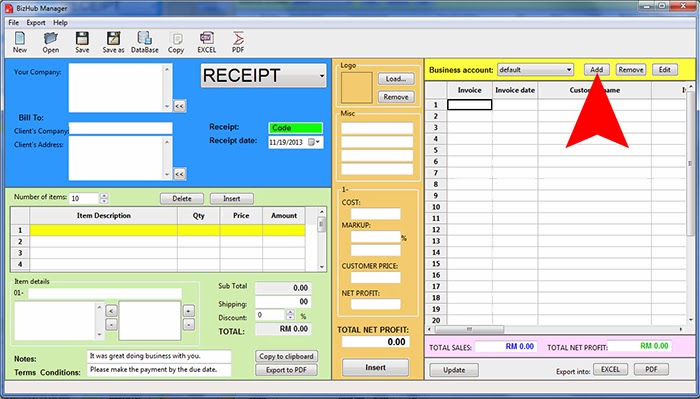Edit the business account
Screen dimensions: 700x399
(x=664, y=70)
